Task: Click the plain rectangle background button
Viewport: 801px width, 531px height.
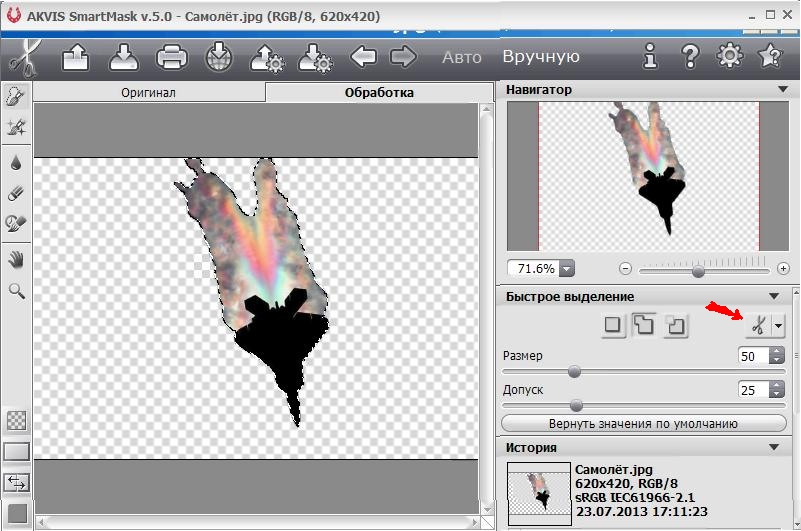Action: [17, 452]
